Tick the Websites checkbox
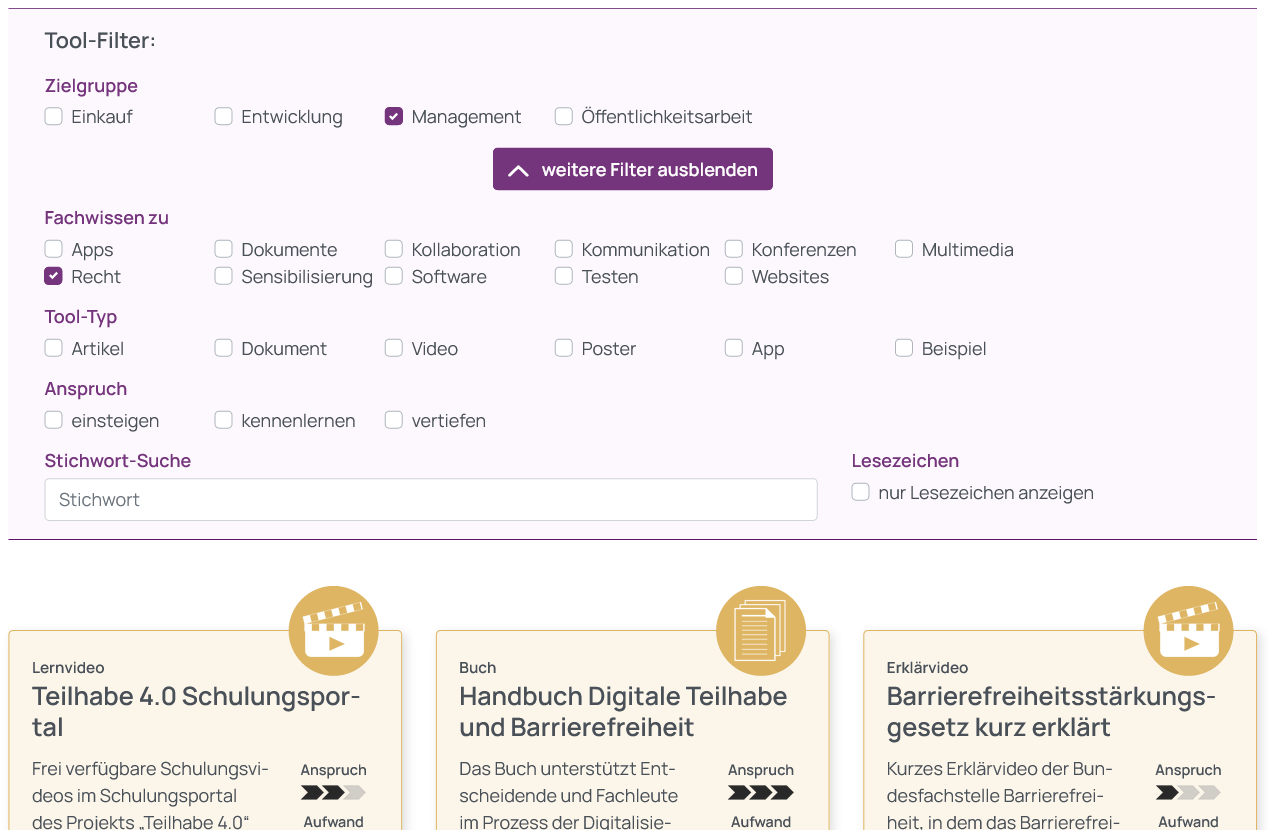The image size is (1276, 834). point(734,276)
